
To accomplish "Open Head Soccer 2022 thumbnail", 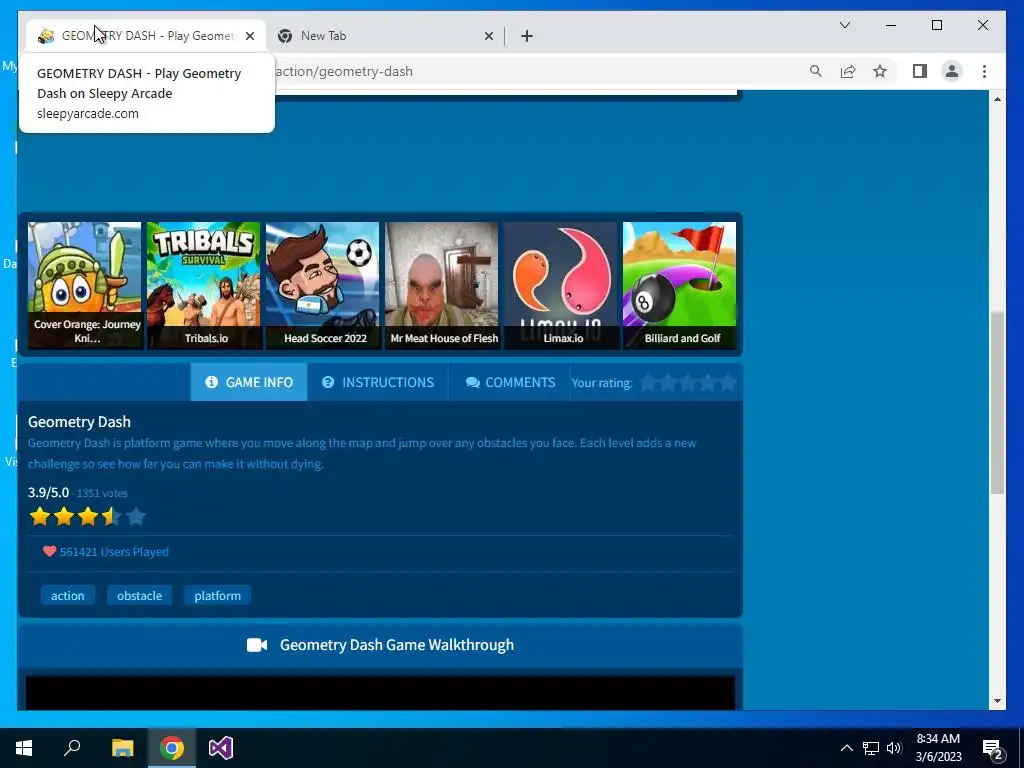I will (323, 285).
